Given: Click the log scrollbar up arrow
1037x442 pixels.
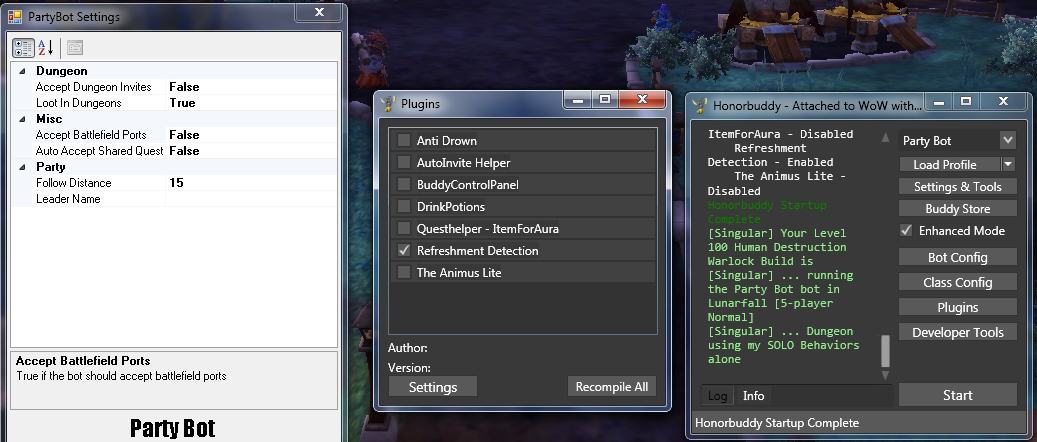Looking at the screenshot, I should tap(885, 138).
